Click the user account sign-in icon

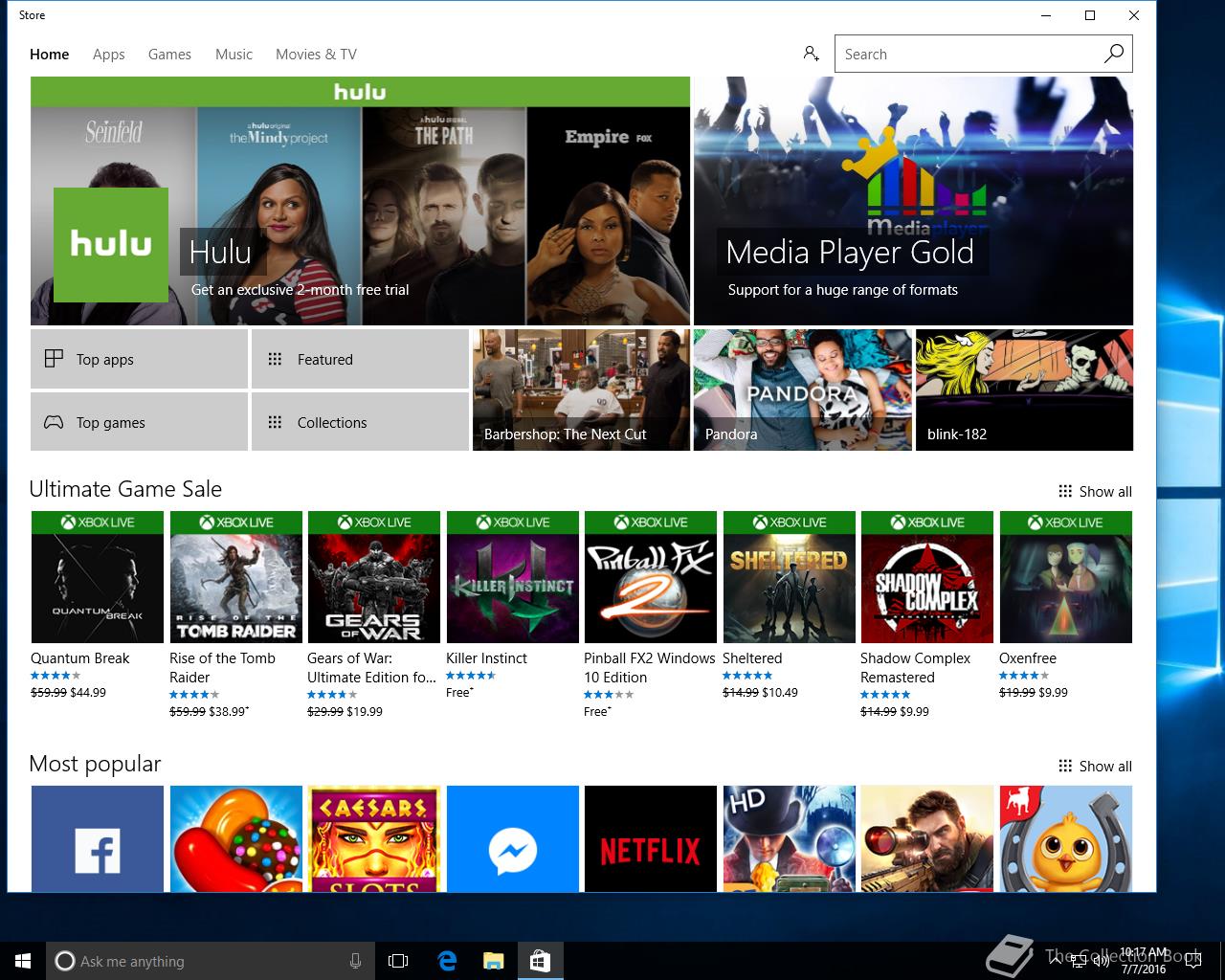[x=812, y=54]
